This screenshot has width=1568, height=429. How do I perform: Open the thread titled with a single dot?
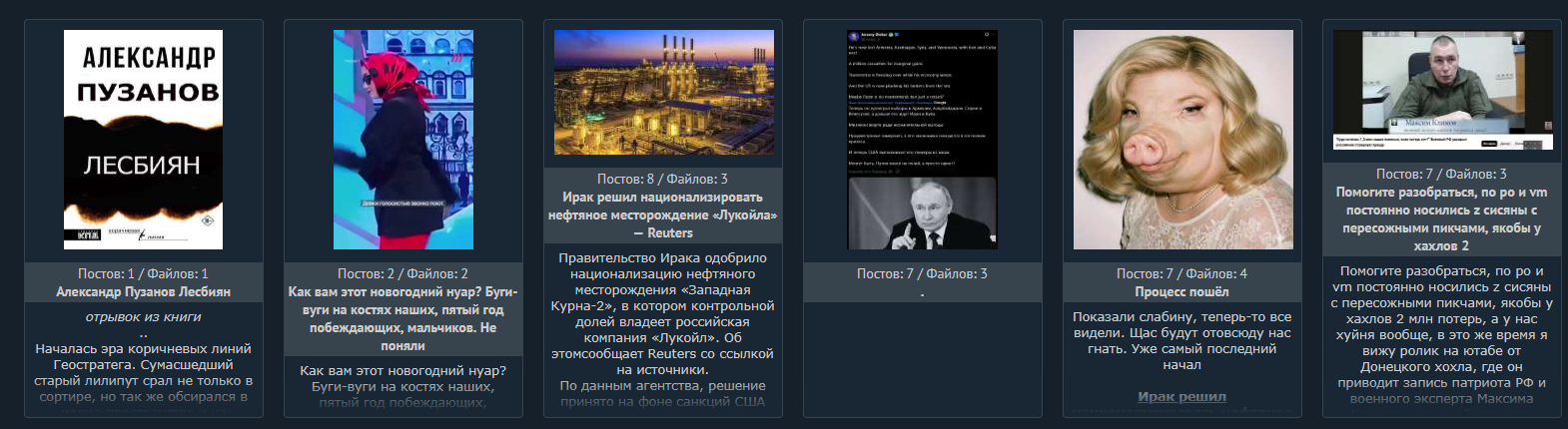[922, 293]
